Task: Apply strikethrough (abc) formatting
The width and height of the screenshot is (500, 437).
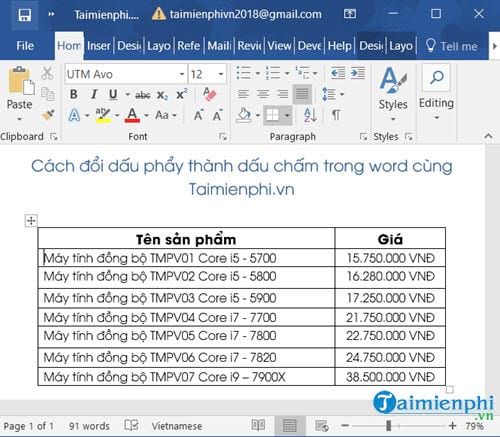Action: tap(143, 95)
